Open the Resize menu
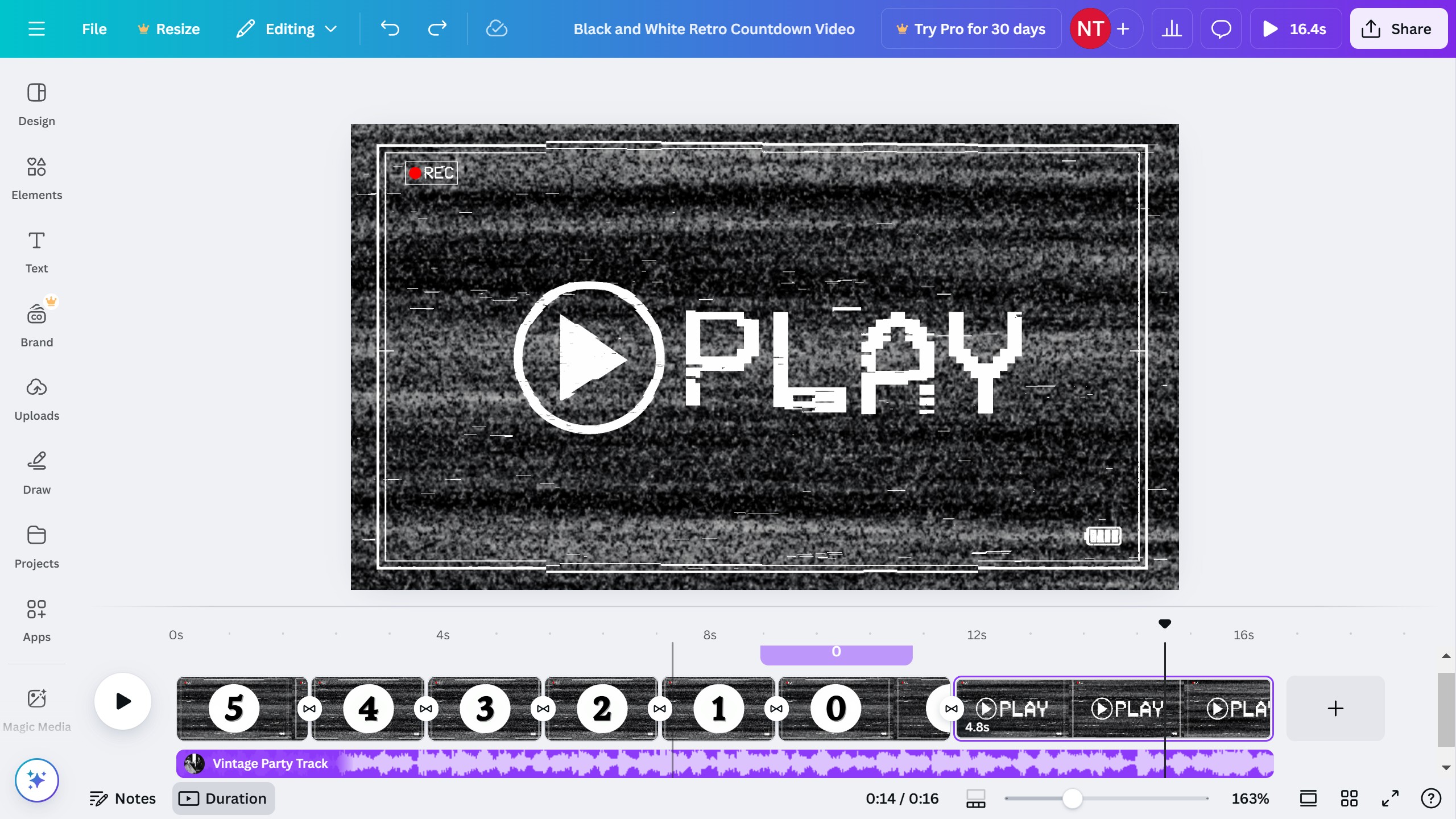 pos(169,28)
